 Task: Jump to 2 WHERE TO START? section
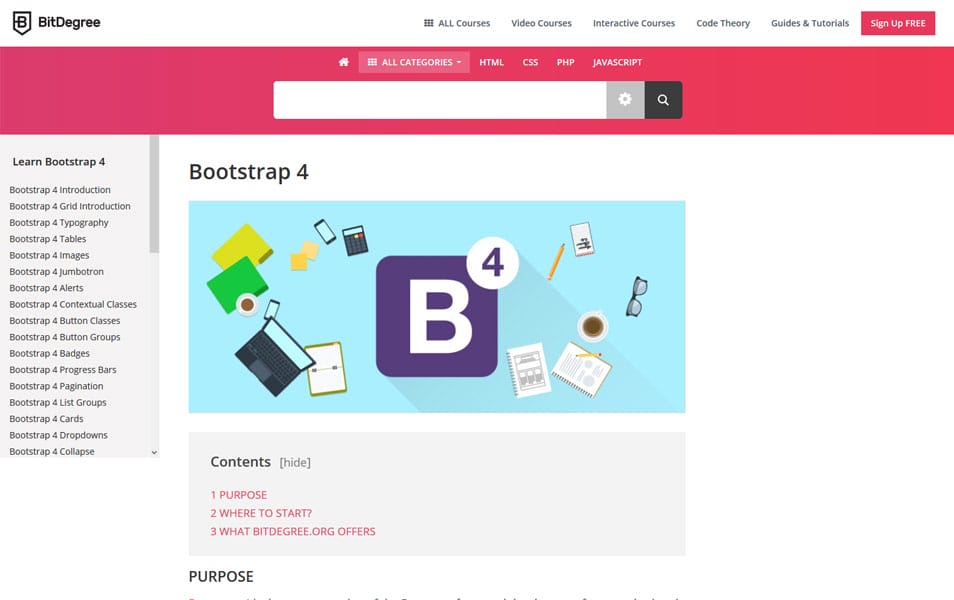(261, 513)
